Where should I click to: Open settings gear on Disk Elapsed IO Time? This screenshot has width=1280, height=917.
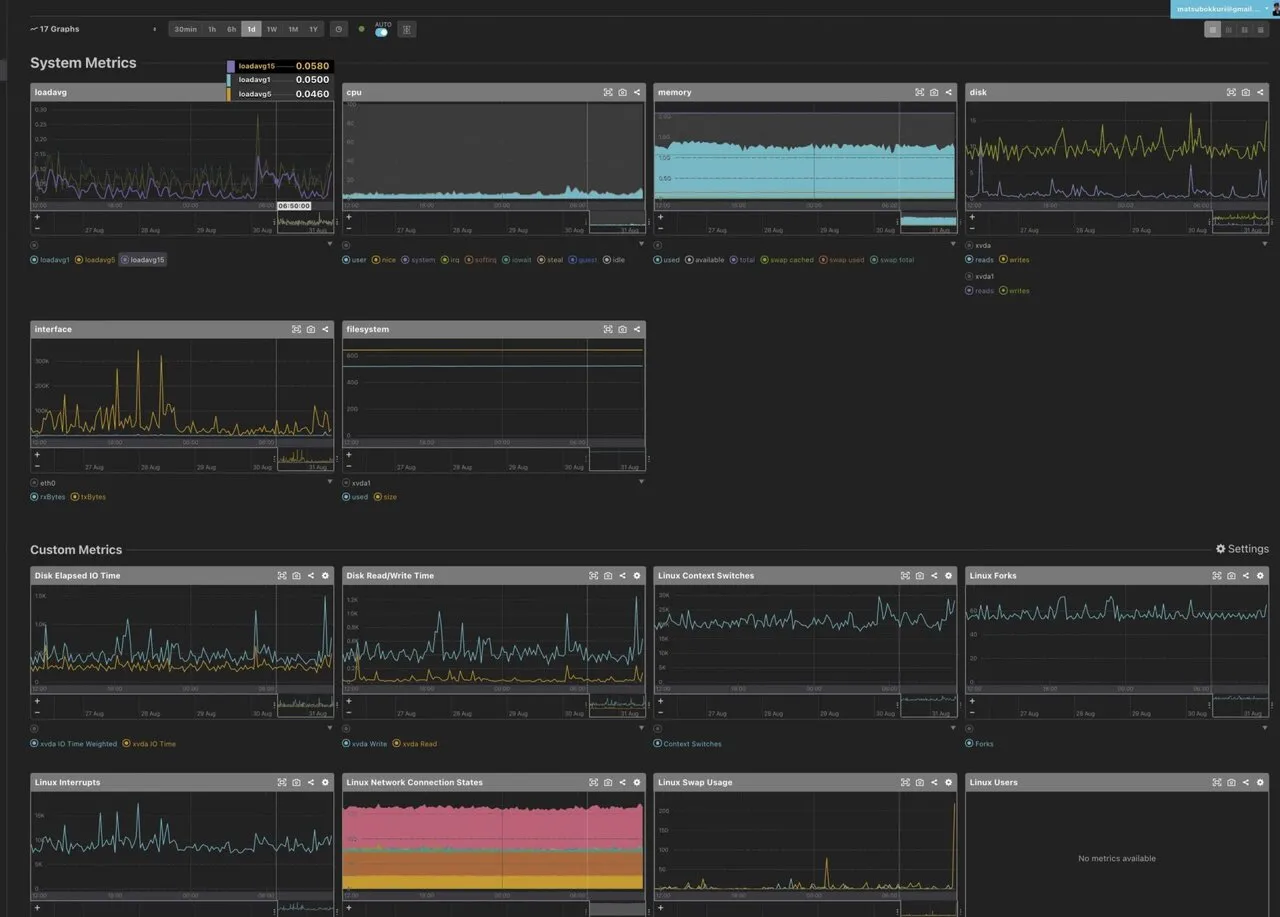click(325, 576)
